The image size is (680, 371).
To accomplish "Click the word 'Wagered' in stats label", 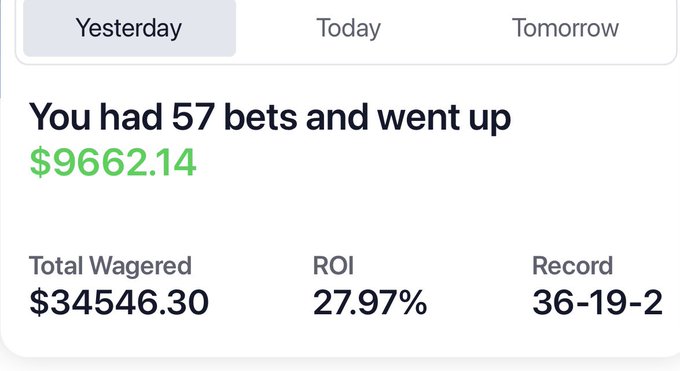I will (x=141, y=266).
